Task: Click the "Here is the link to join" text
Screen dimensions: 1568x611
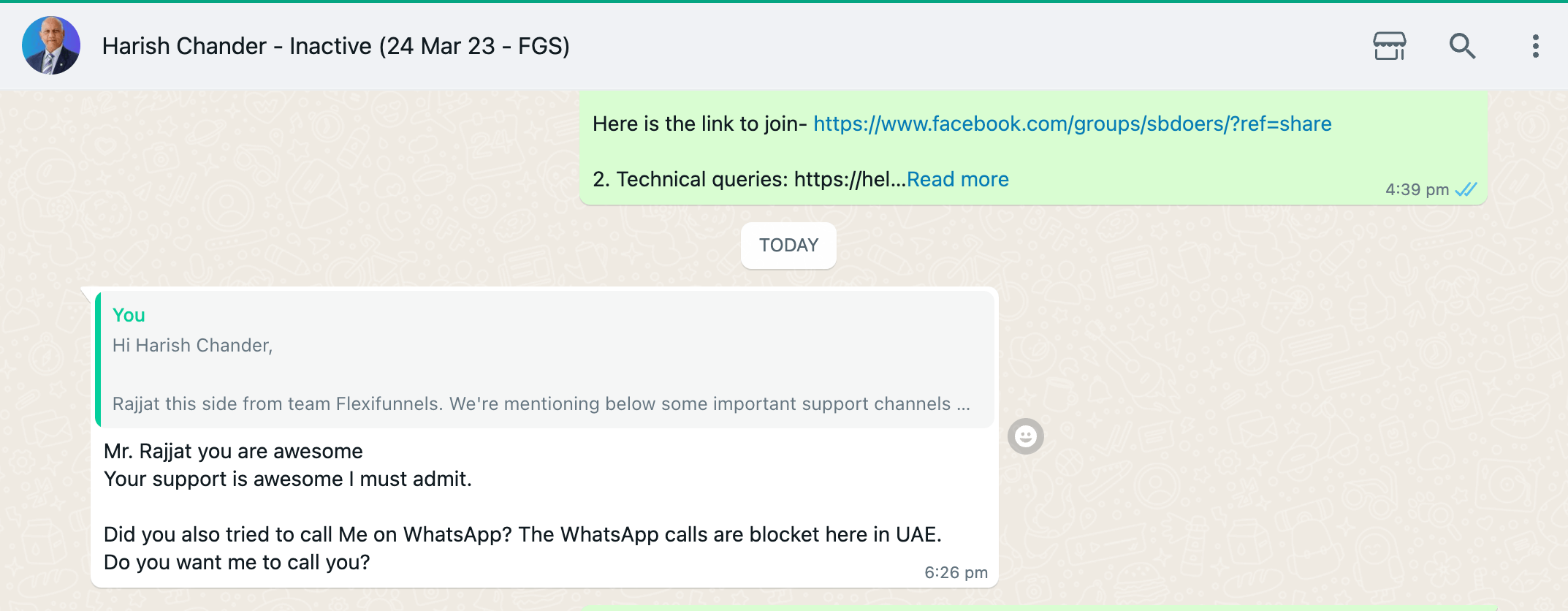Action: tap(699, 124)
